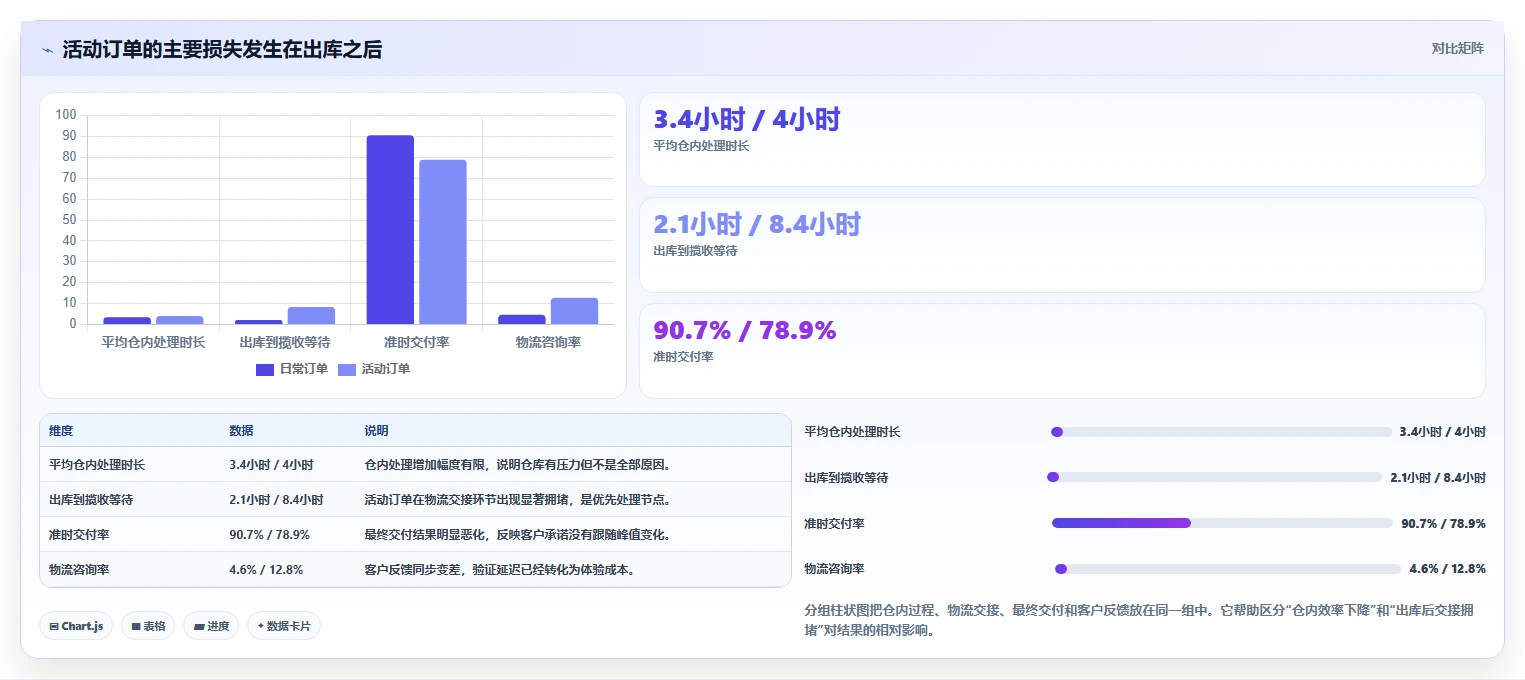The image size is (1525, 680).
Task: Click the 物流咨询率 活动订单 bar
Action: coord(574,311)
